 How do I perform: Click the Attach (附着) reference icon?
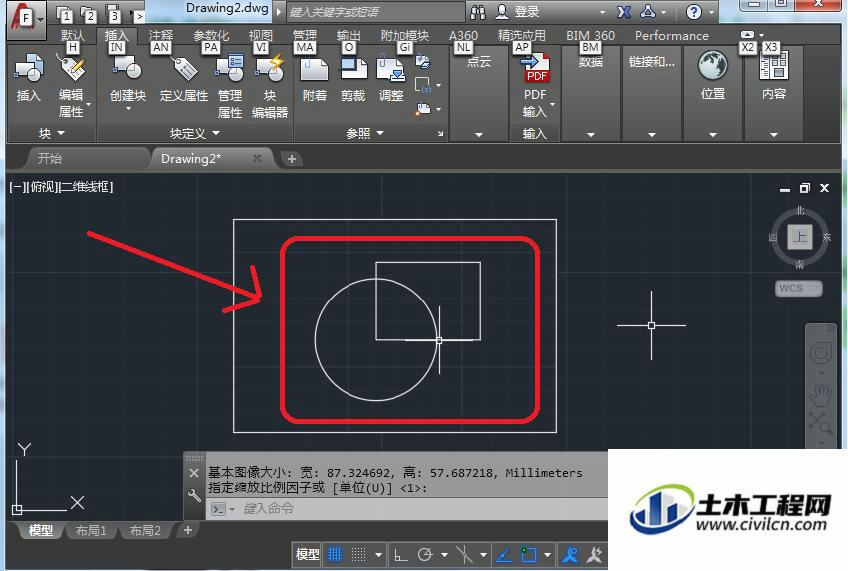[x=314, y=69]
